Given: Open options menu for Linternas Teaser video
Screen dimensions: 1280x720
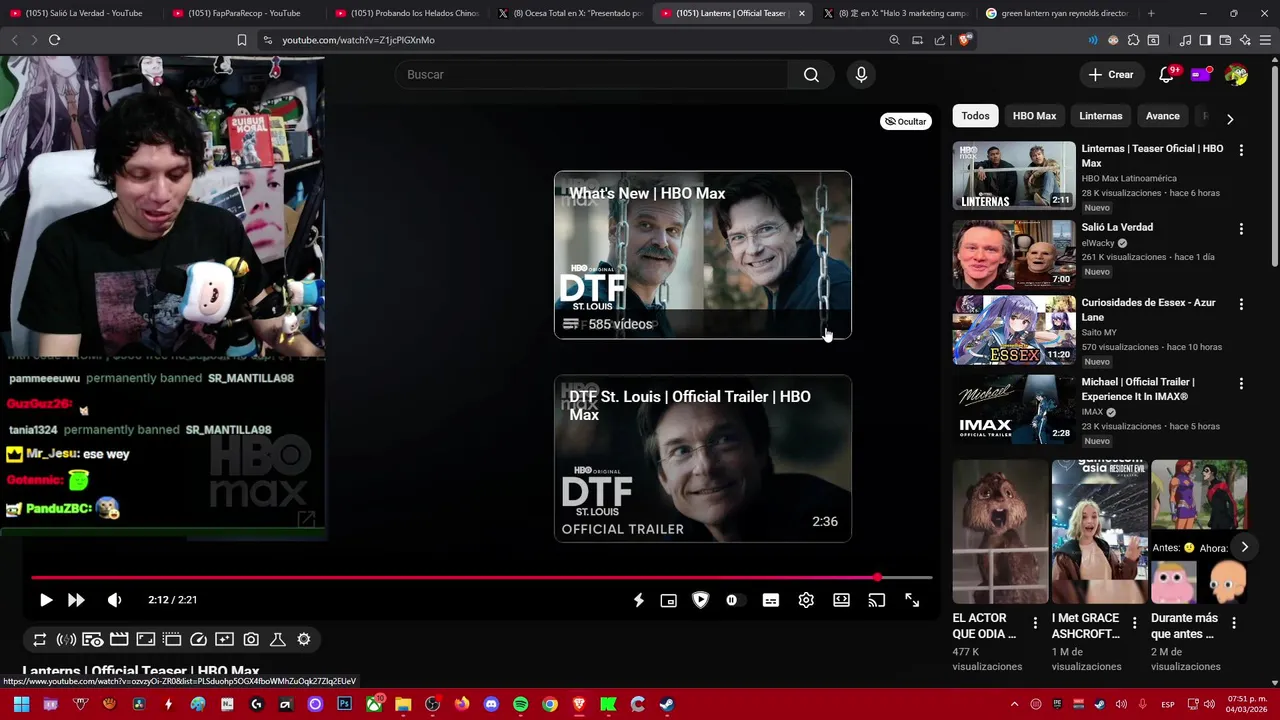Looking at the screenshot, I should point(1241,150).
